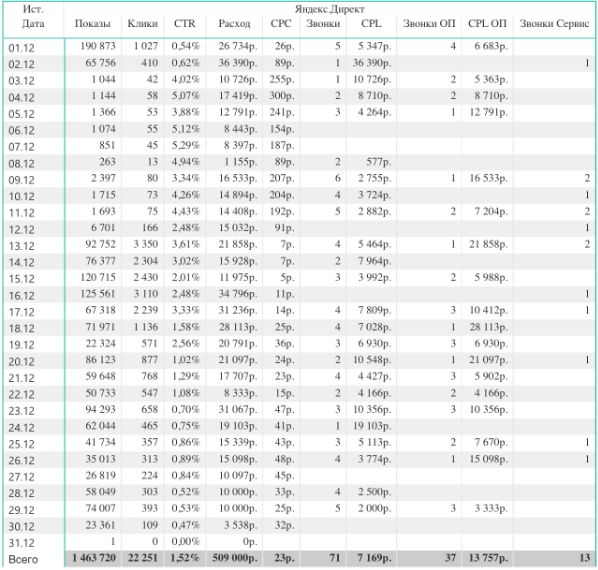
Task: Click the total spend 509 000р. cell
Action: coord(235,558)
